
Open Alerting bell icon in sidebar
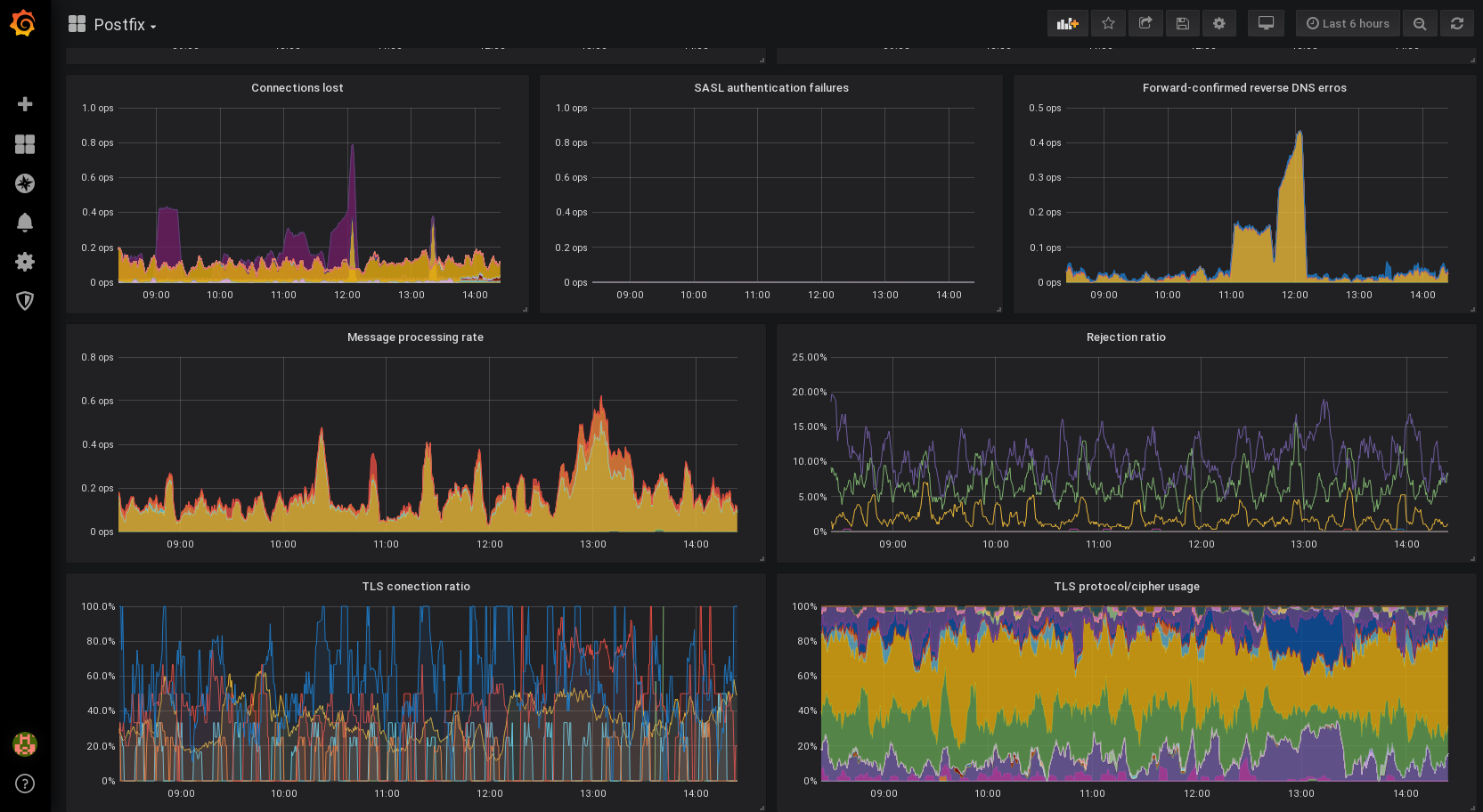25,223
